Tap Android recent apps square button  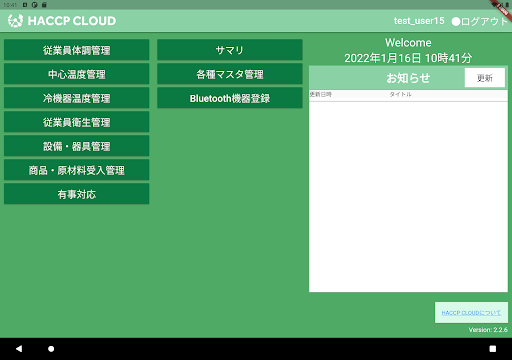(493, 349)
